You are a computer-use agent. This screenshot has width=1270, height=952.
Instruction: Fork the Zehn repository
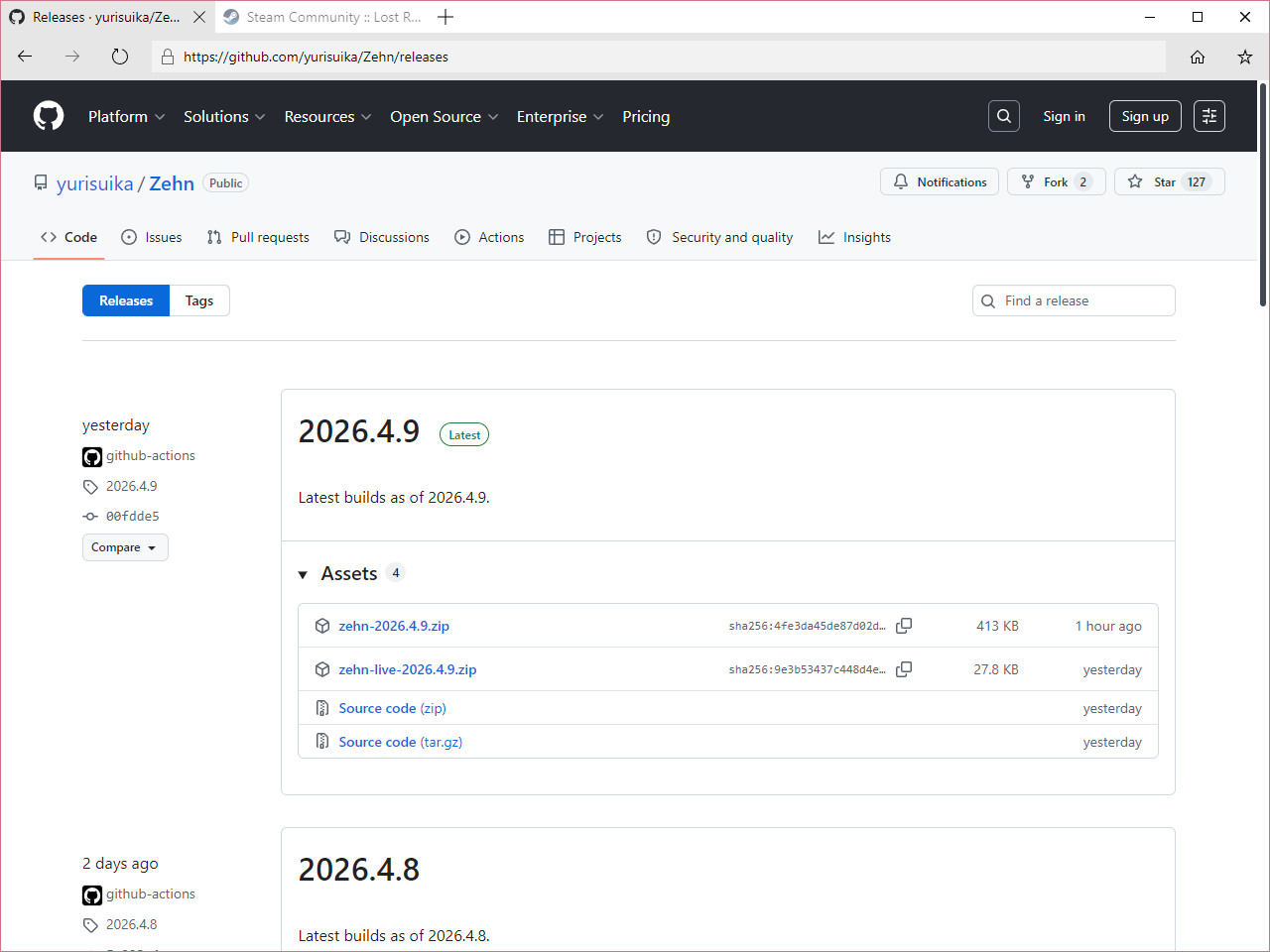click(x=1057, y=181)
